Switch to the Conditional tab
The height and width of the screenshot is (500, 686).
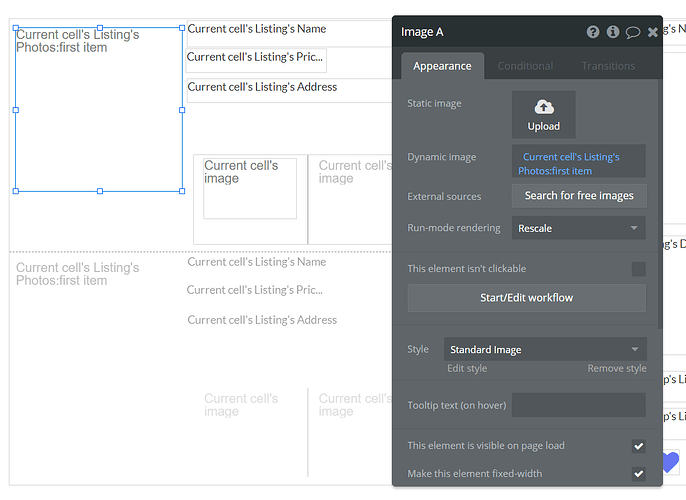click(525, 66)
